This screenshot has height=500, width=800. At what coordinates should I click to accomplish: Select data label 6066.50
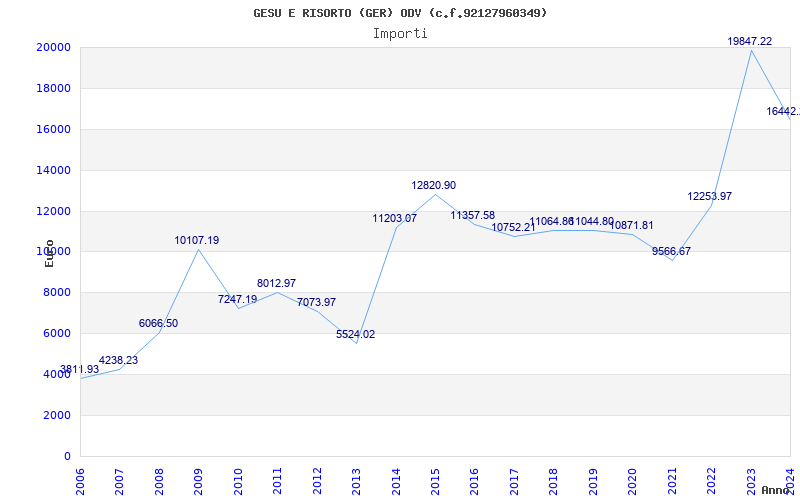point(158,323)
